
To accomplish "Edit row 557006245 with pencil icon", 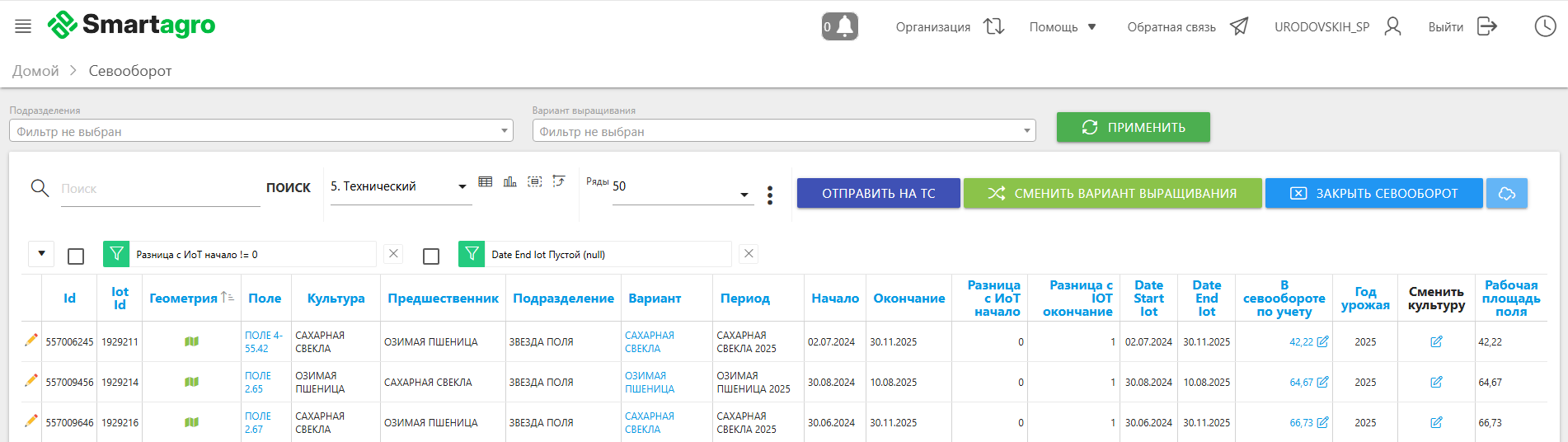I will click(31, 340).
